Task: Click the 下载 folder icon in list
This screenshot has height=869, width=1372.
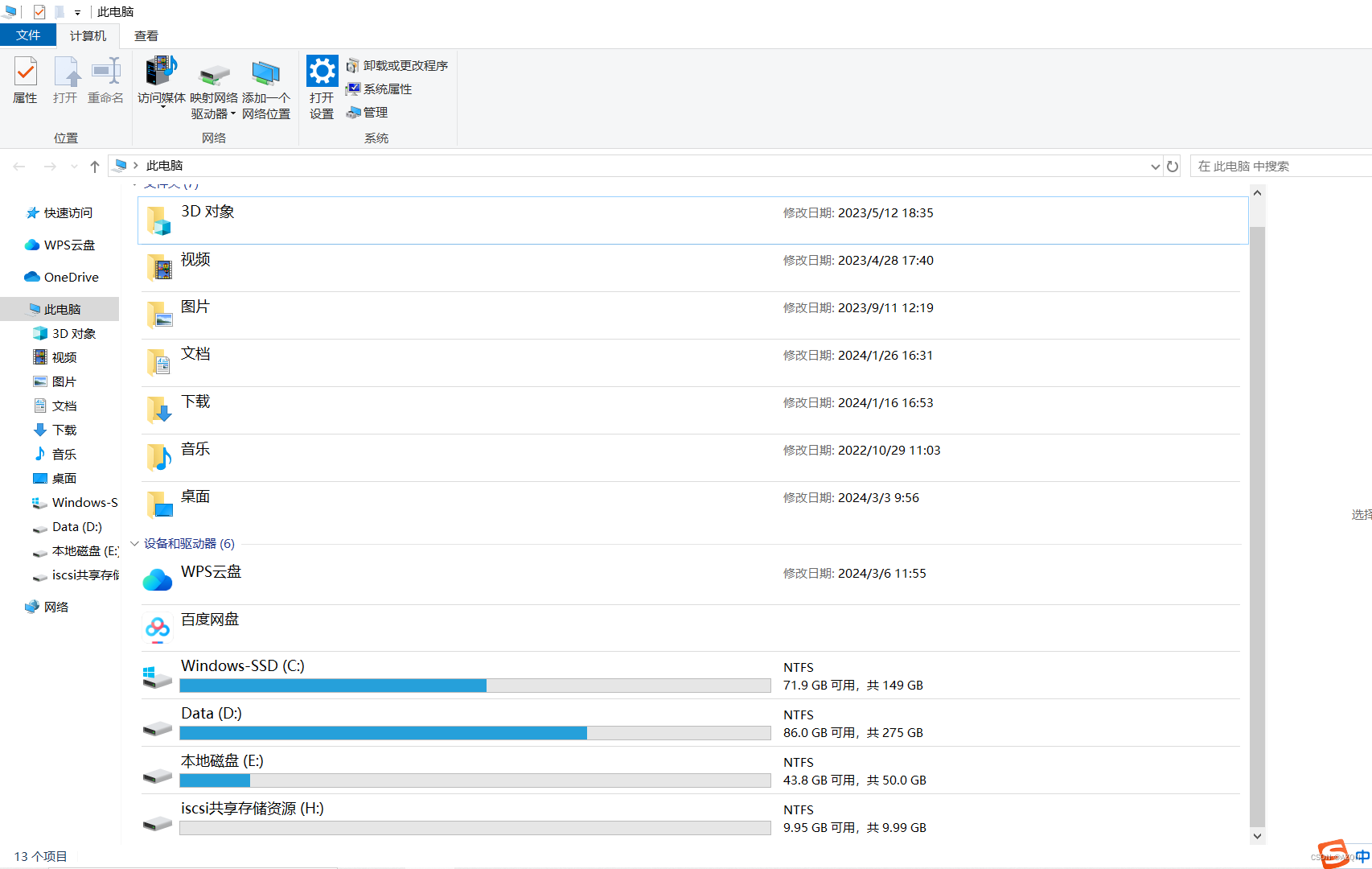Action: click(x=158, y=410)
